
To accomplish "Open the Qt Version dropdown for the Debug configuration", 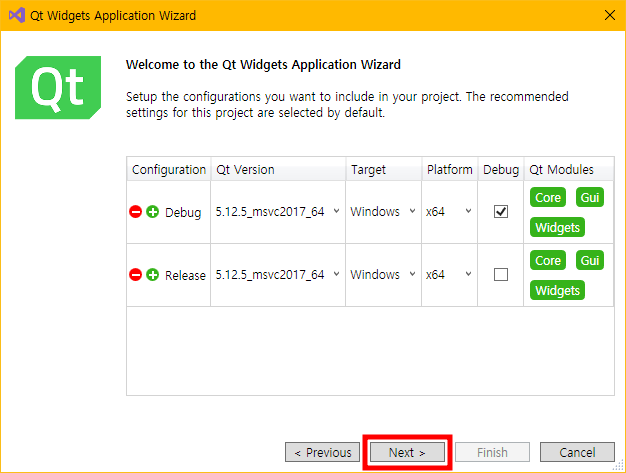I will tap(278, 212).
